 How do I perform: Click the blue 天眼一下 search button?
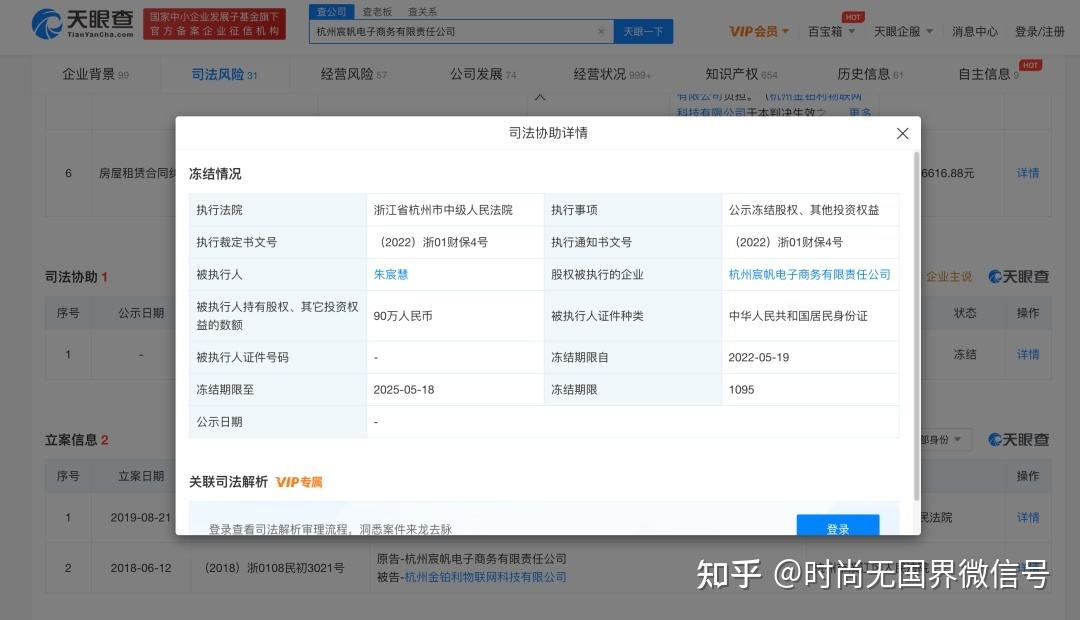pos(643,31)
